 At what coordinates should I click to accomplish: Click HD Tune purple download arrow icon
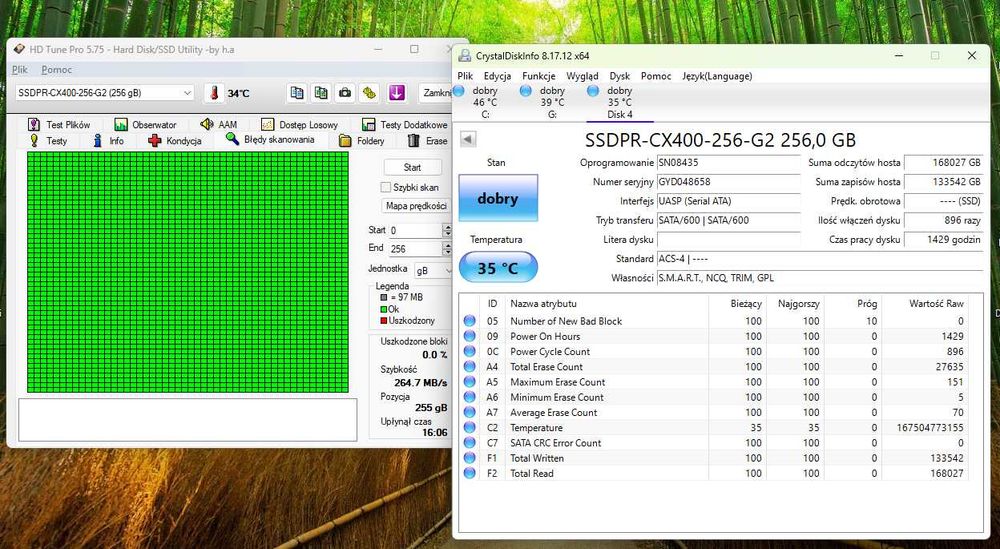(397, 92)
